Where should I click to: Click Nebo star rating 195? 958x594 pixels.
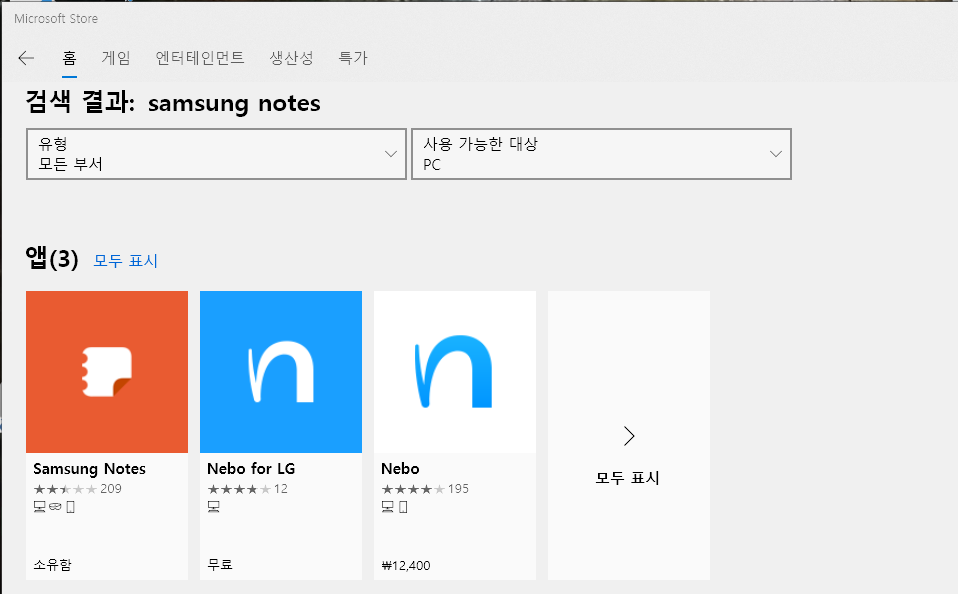pos(425,489)
